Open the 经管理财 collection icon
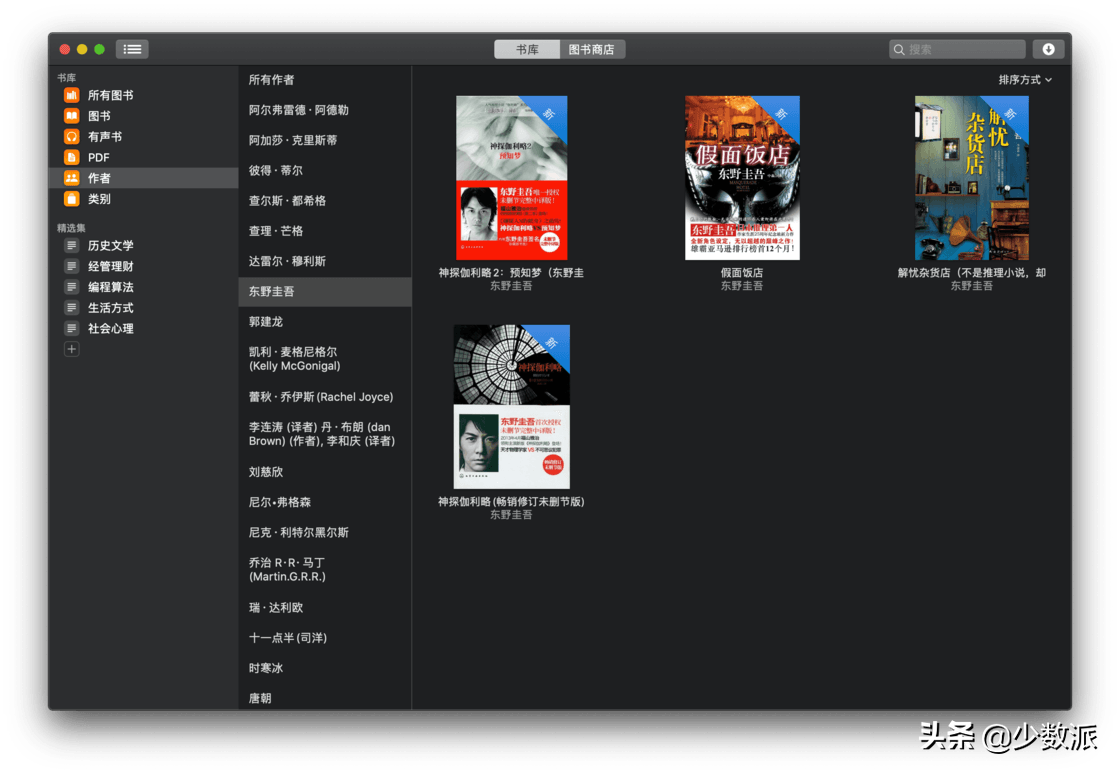 click(71, 266)
